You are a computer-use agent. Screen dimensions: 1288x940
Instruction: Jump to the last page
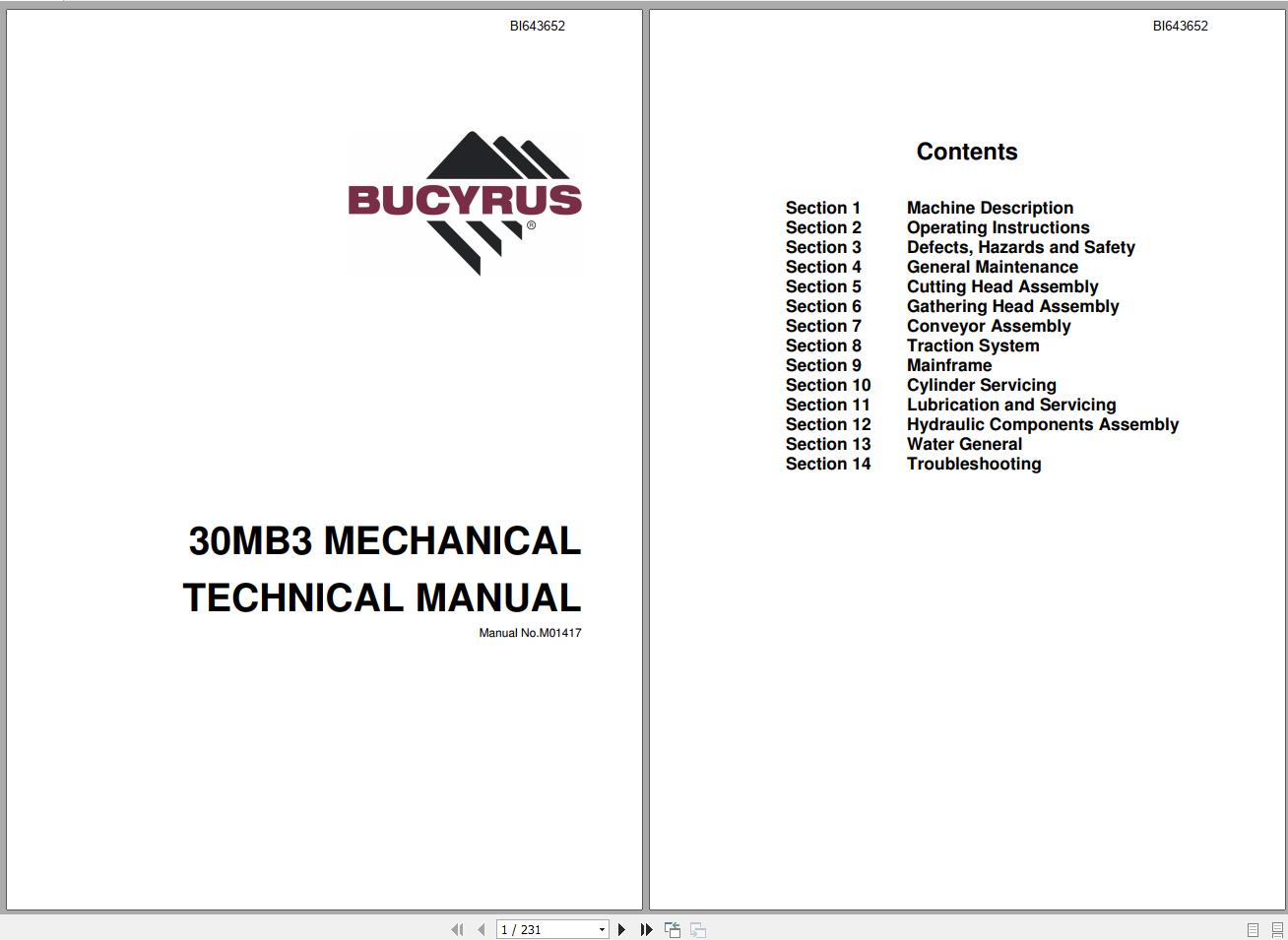[x=646, y=929]
